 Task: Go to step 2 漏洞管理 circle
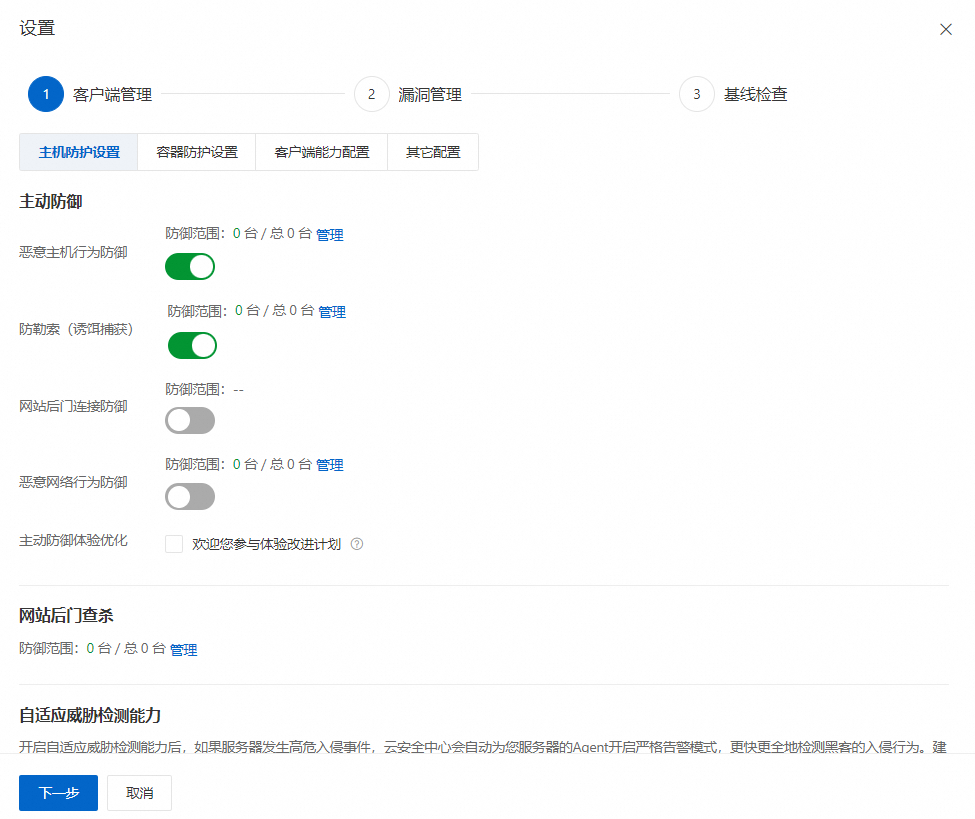click(x=371, y=94)
